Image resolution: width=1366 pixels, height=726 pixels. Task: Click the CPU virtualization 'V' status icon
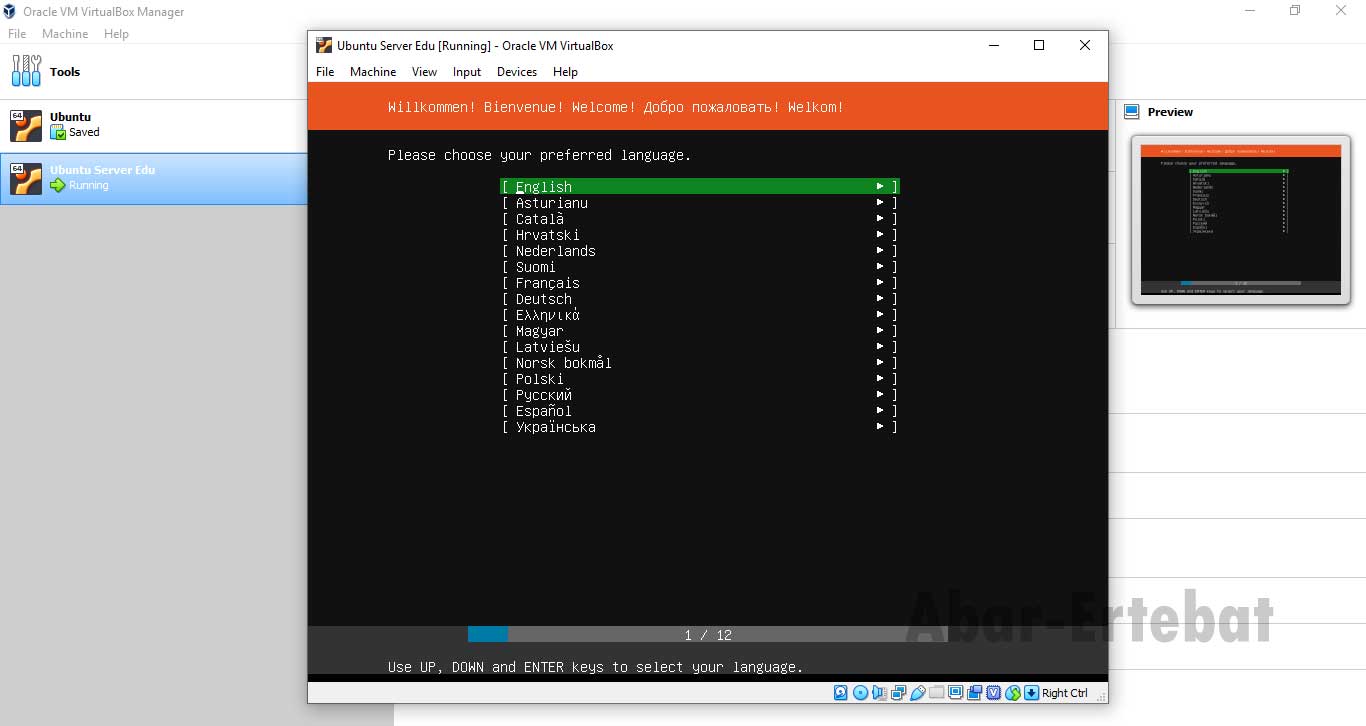click(x=994, y=693)
